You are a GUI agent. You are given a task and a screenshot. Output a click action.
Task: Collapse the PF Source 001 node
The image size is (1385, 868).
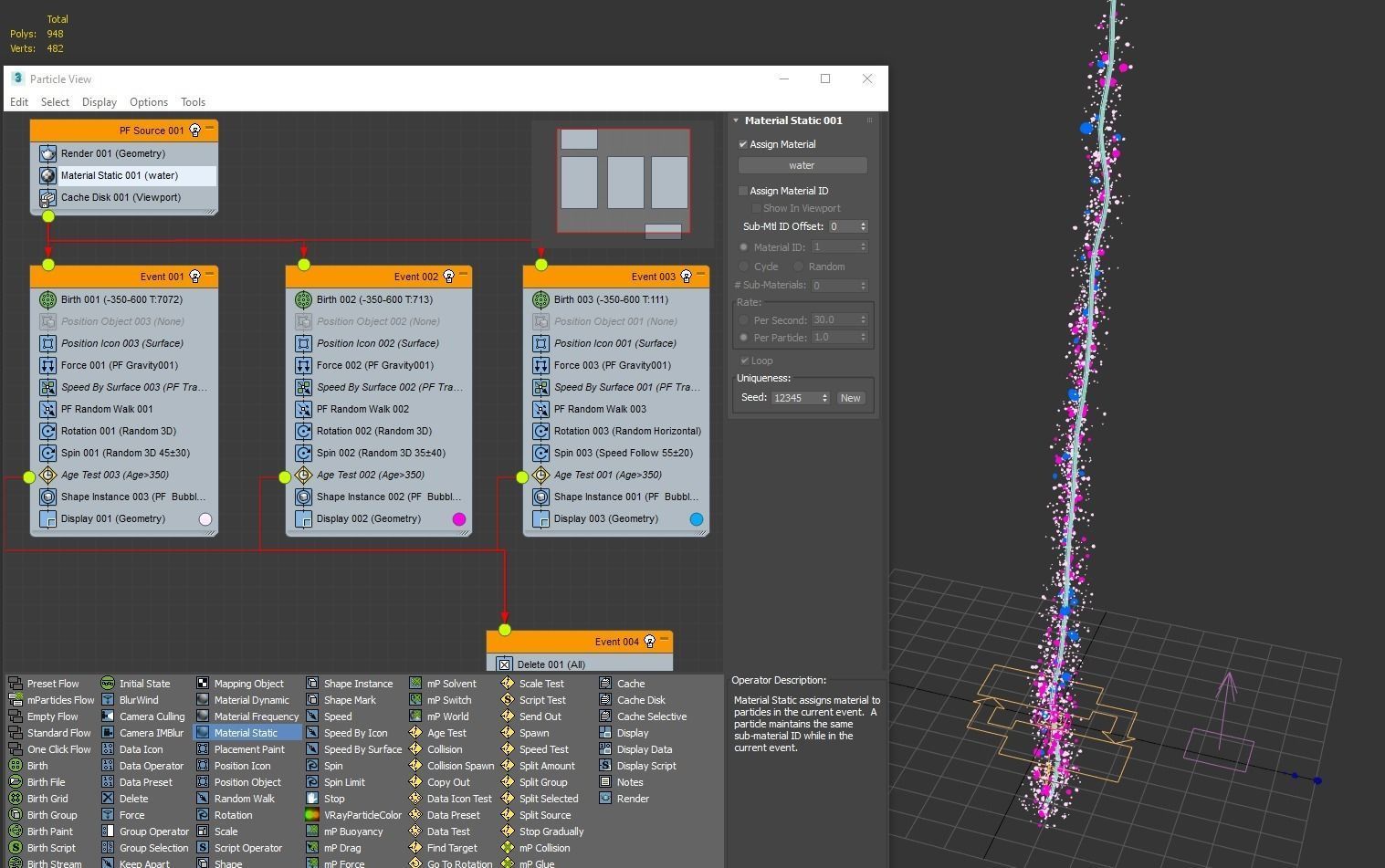[x=209, y=129]
